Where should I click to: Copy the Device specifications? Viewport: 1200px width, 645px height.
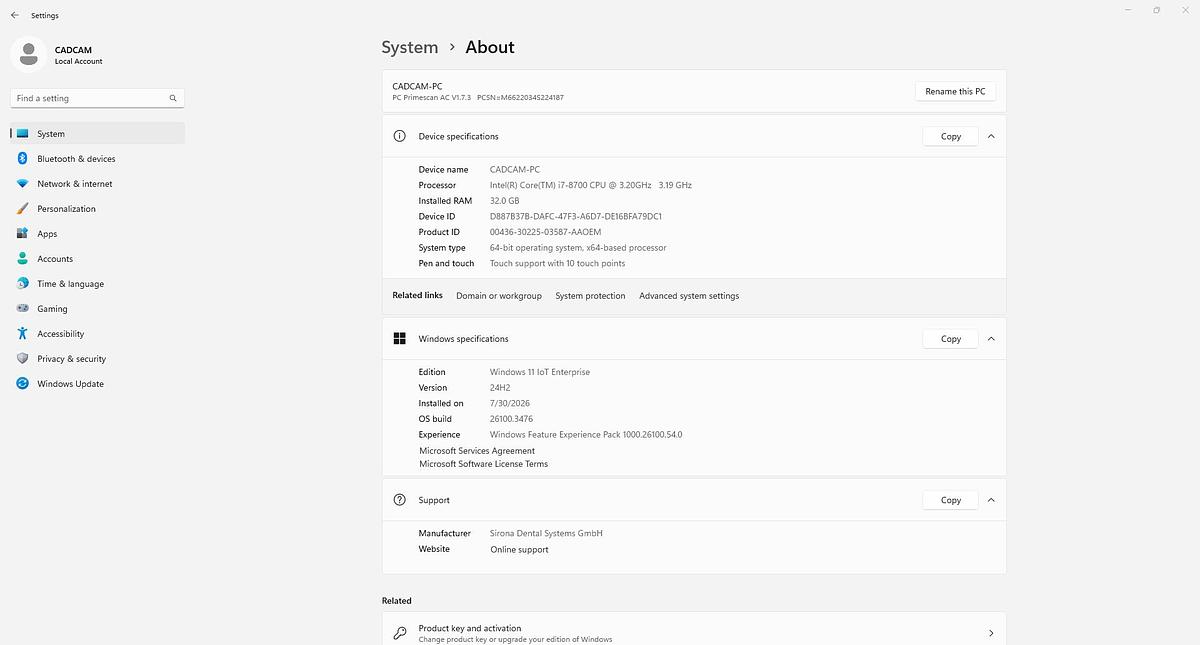point(951,136)
